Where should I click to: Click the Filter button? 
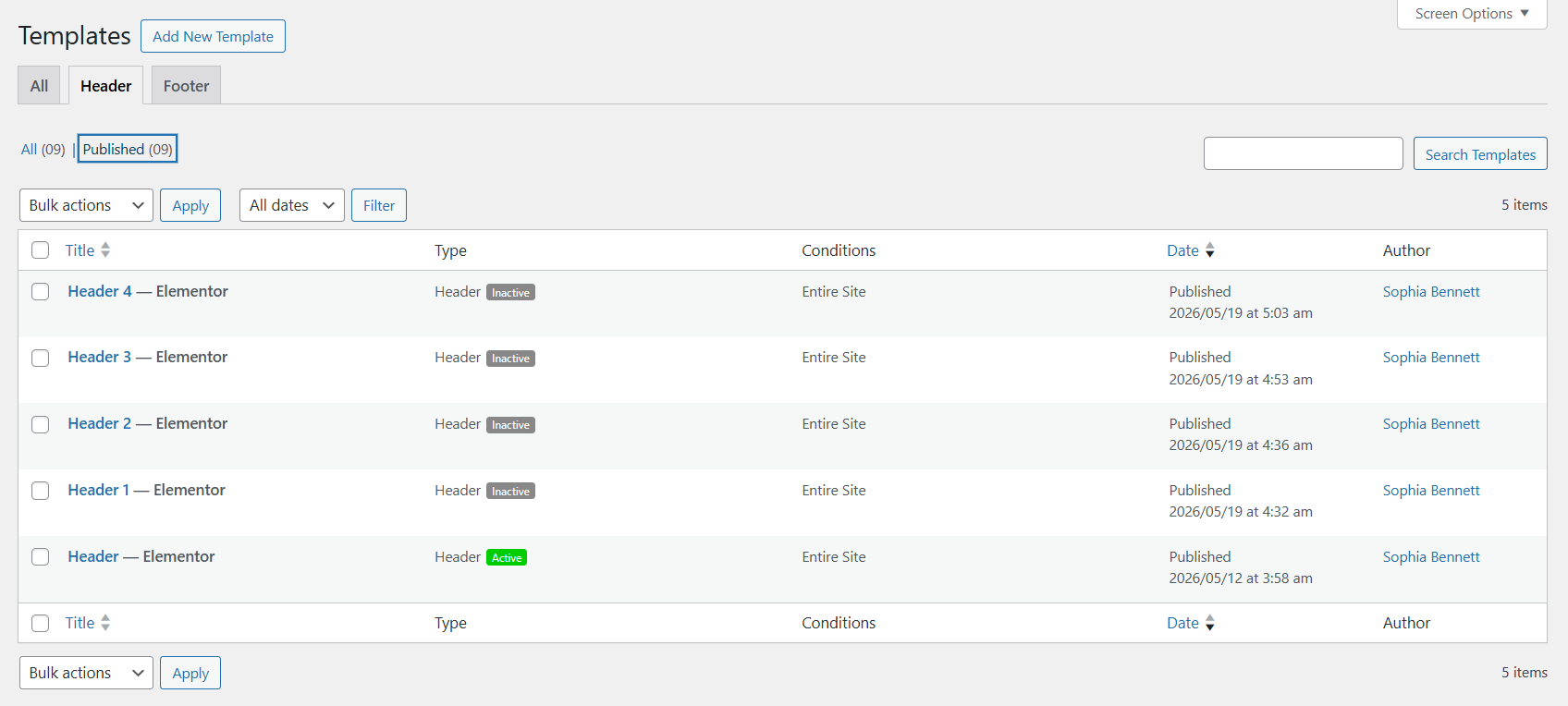point(379,205)
